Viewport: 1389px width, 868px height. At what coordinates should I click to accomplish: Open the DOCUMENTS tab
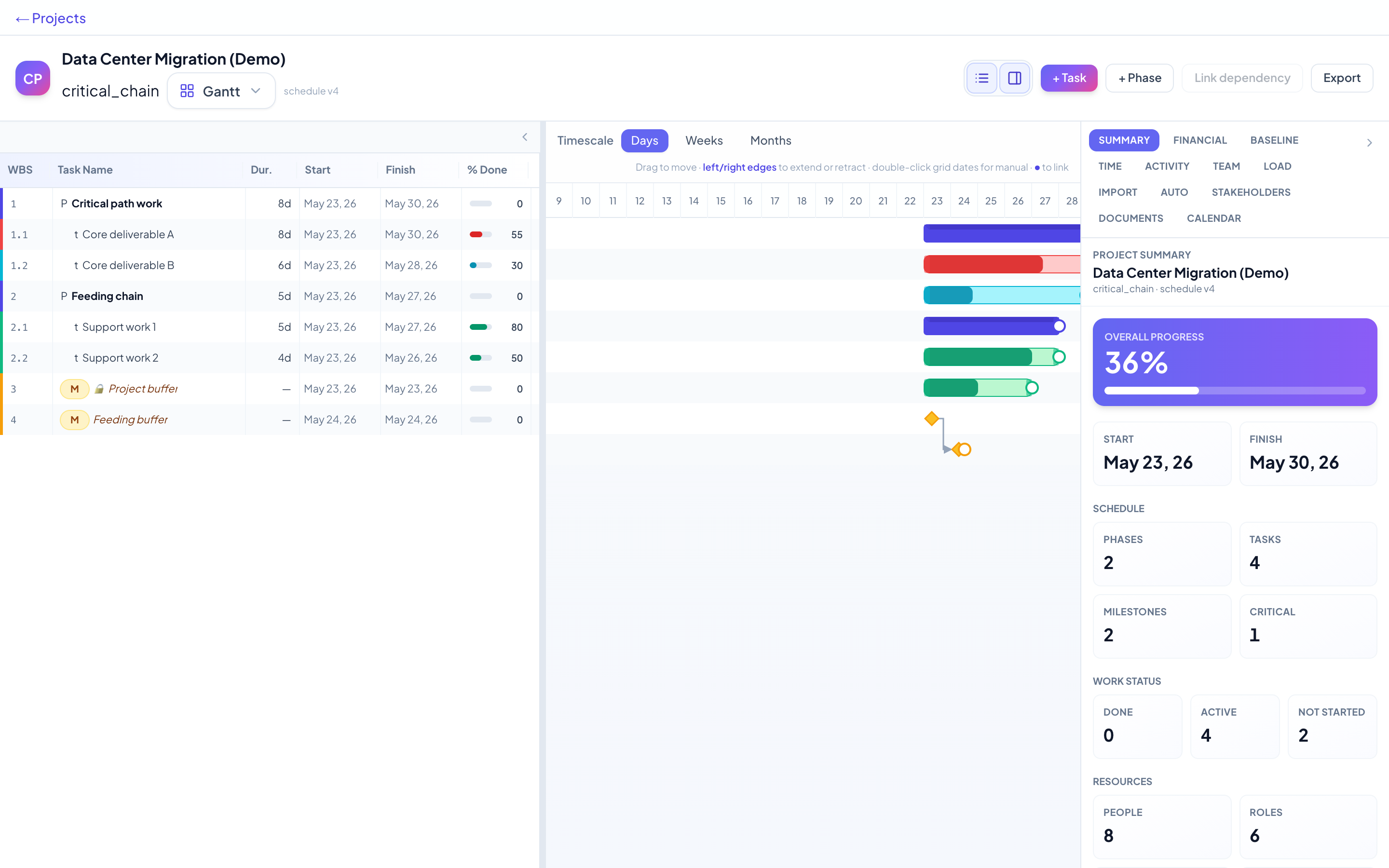coord(1130,219)
